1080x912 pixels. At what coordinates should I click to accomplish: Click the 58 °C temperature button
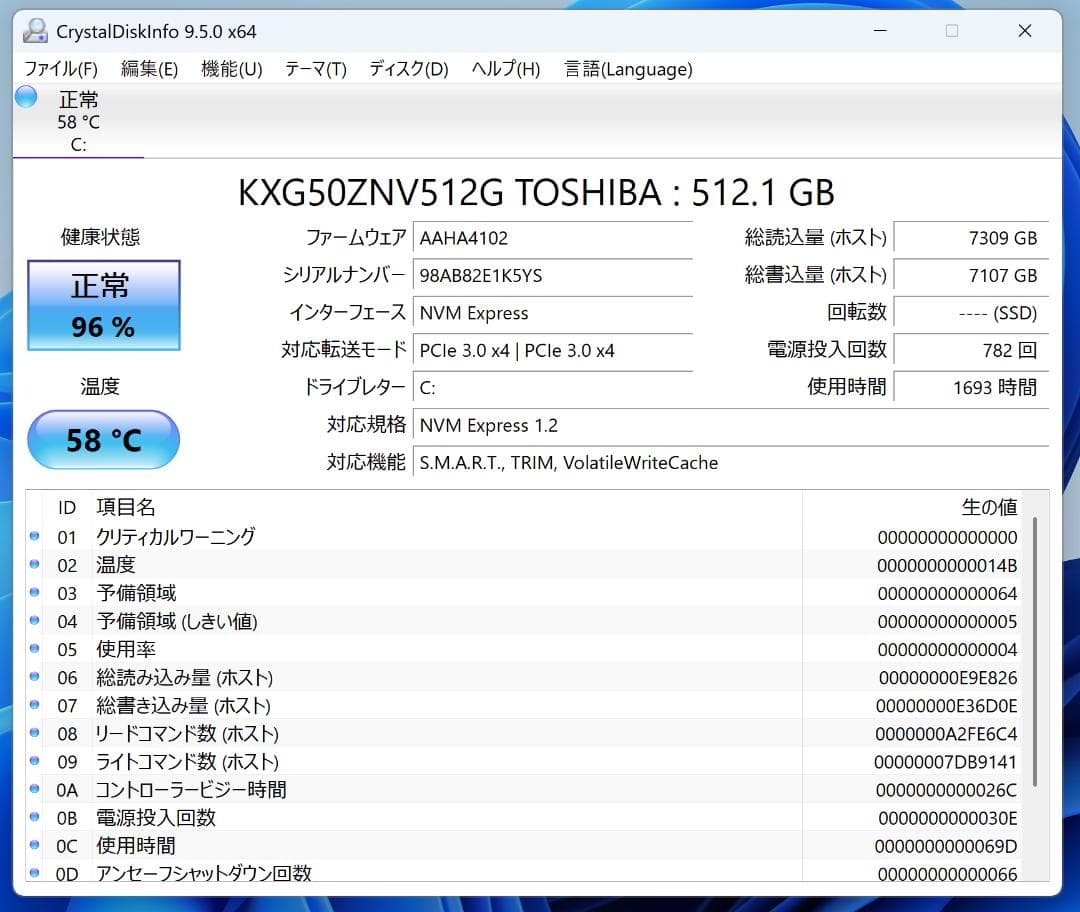point(103,439)
